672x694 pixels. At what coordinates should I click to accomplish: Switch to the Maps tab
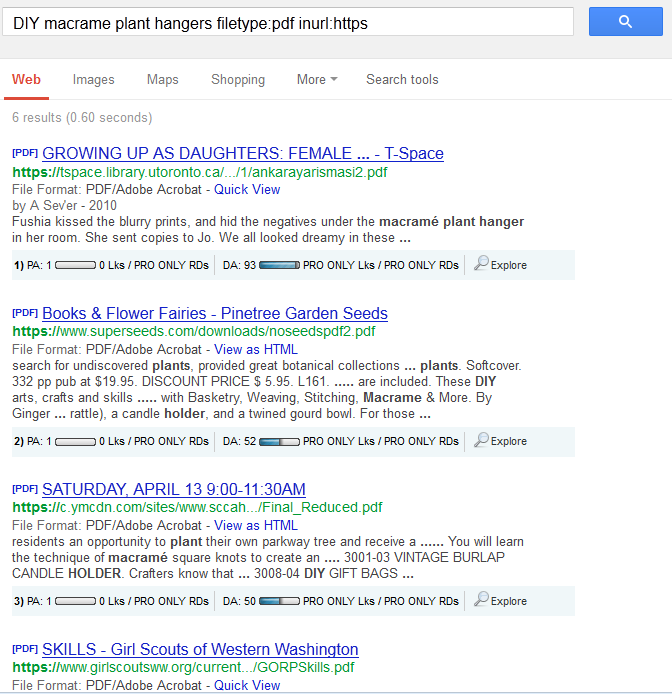pyautogui.click(x=162, y=80)
